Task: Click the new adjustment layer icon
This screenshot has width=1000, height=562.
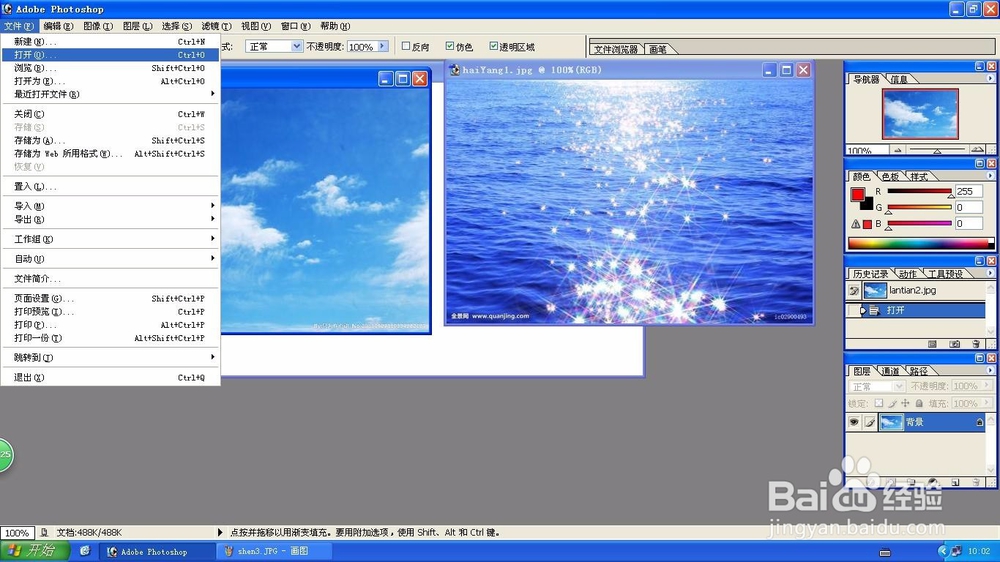Action: [932, 482]
